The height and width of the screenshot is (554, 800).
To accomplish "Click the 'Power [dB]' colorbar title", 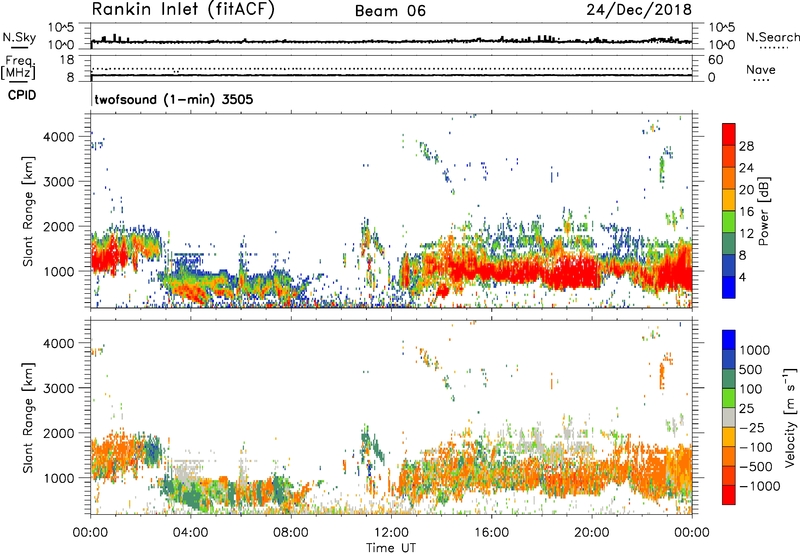I will coord(764,211).
